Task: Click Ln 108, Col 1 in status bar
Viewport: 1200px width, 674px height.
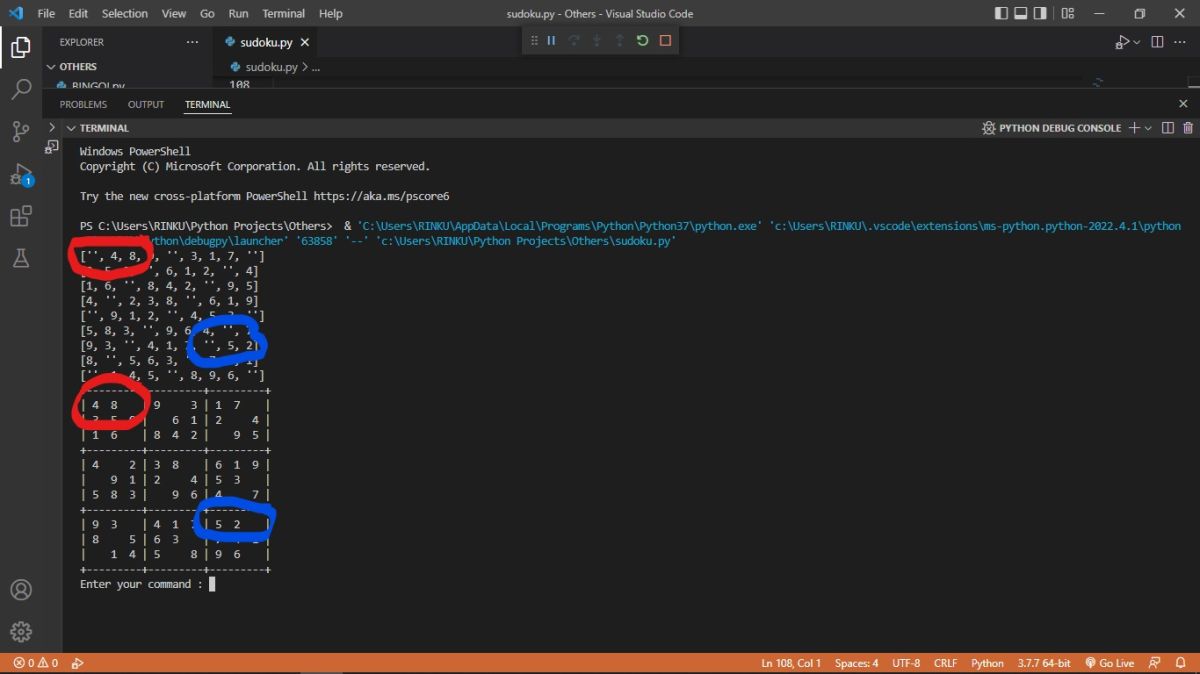Action: coord(791,663)
